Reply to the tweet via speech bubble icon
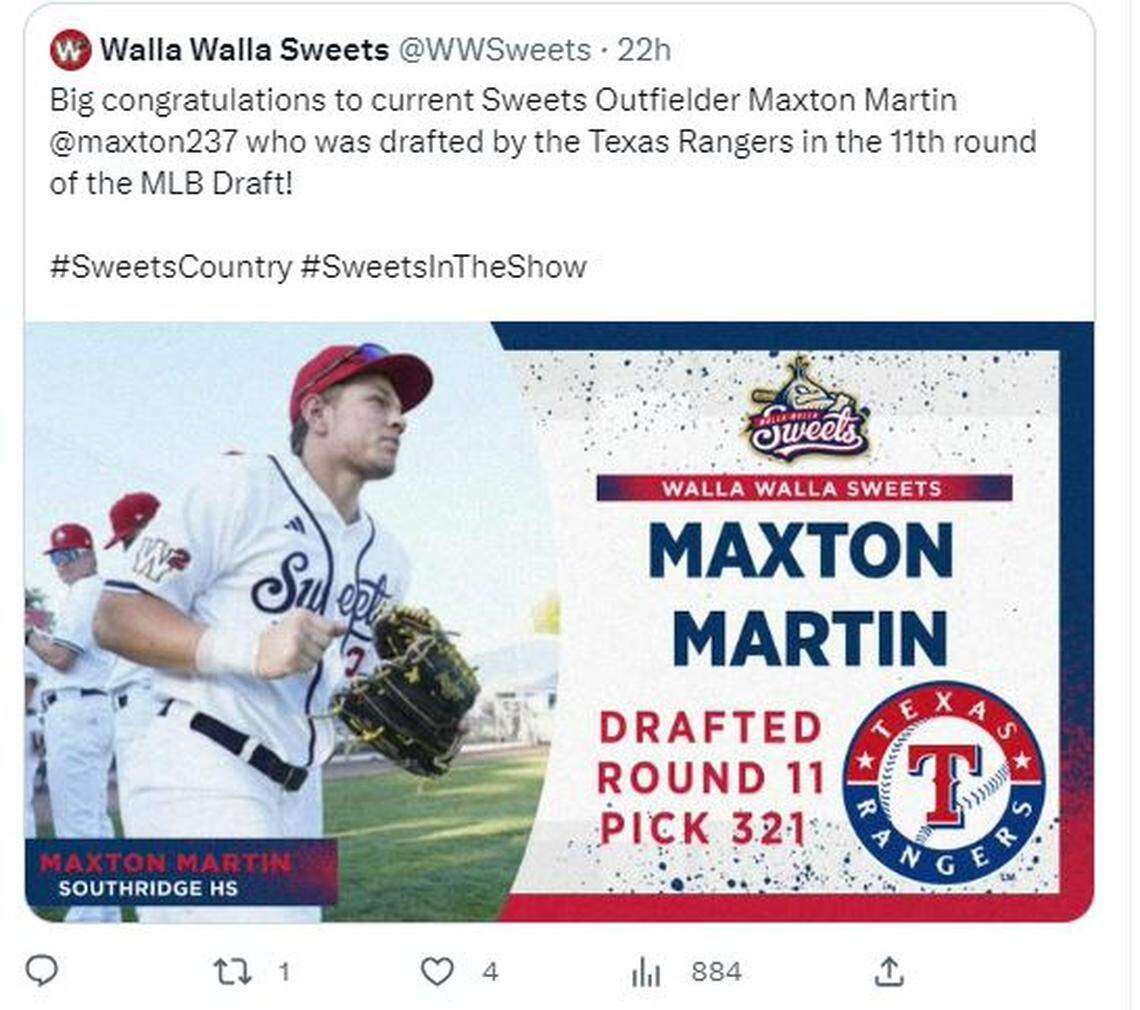This screenshot has width=1140, height=1010. click(x=42, y=970)
